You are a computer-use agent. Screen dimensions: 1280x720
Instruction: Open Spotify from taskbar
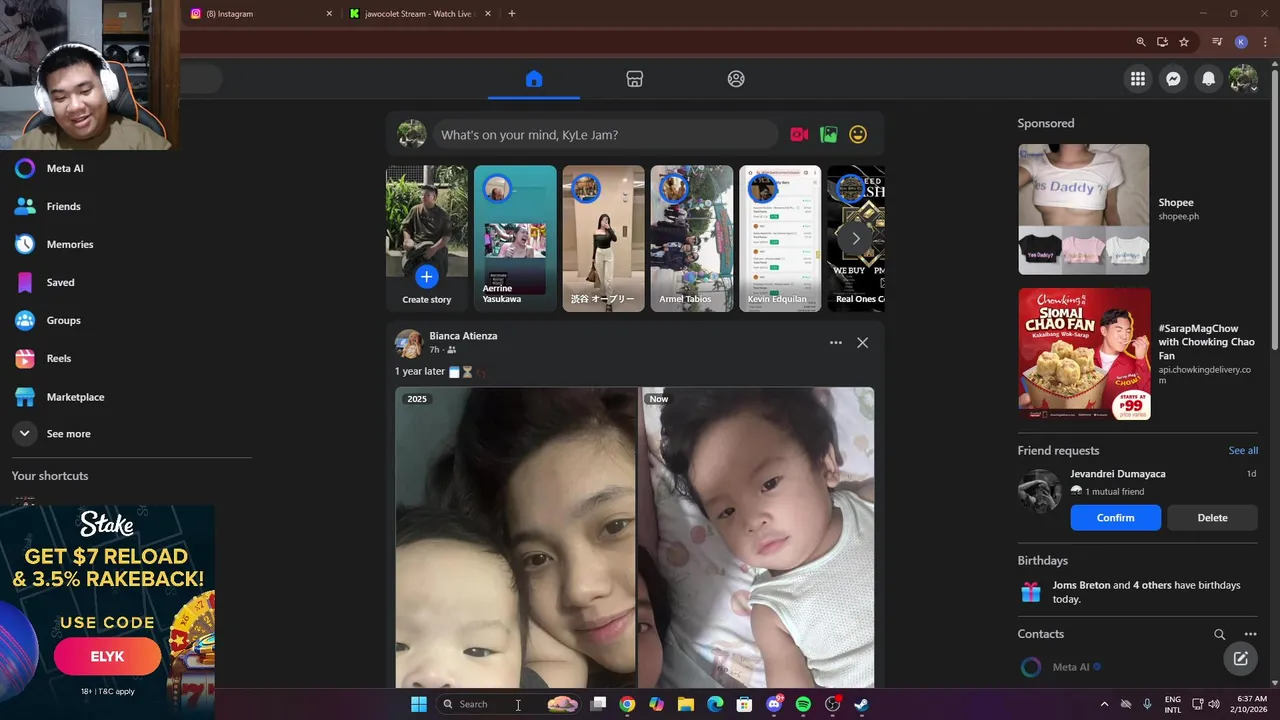tap(803, 704)
